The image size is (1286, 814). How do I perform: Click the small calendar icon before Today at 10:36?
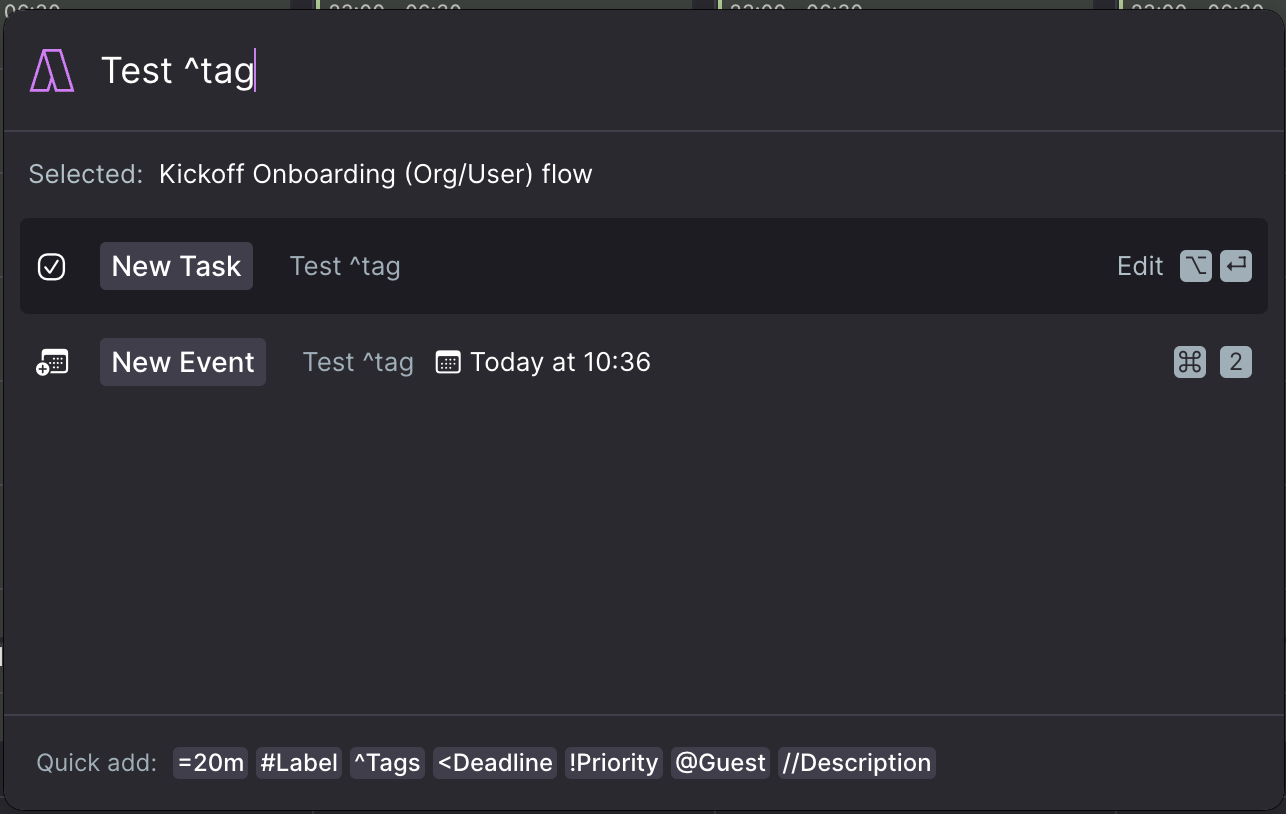pos(448,362)
